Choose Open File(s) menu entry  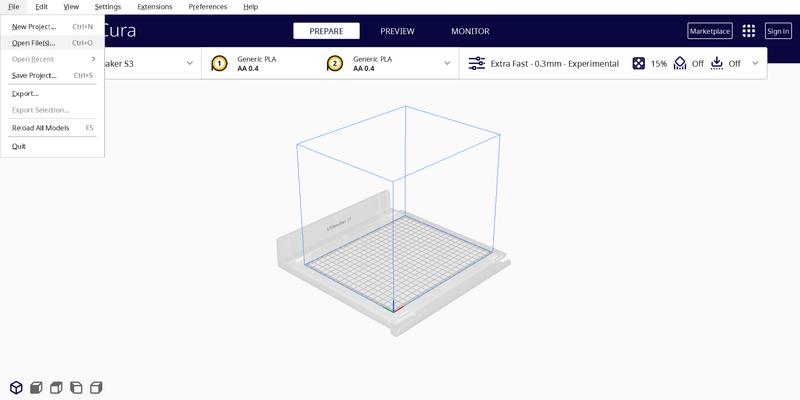(x=53, y=43)
